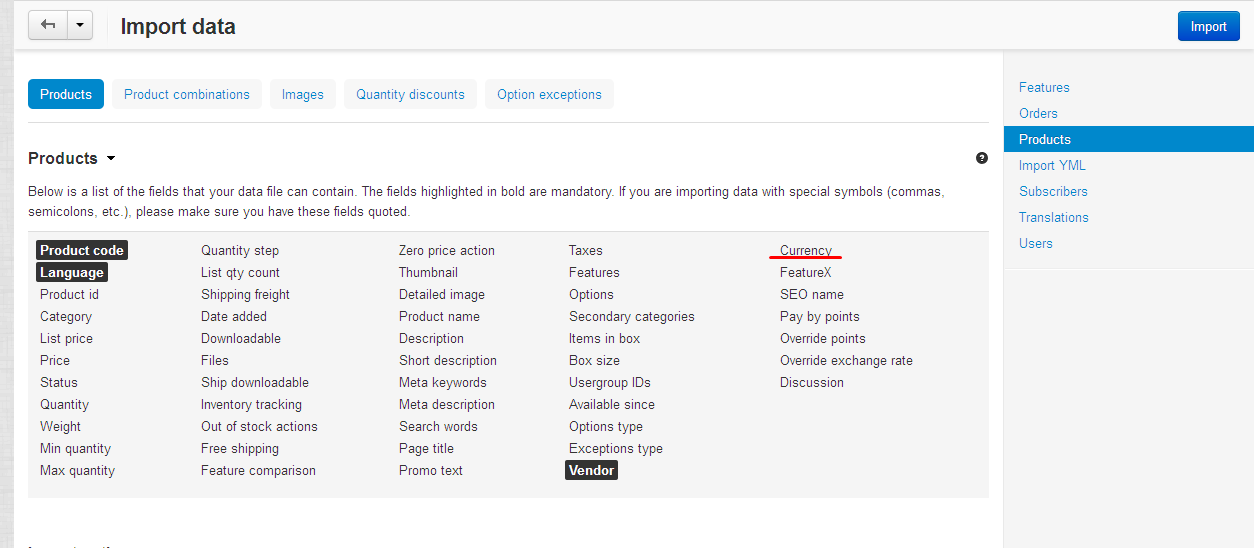This screenshot has width=1254, height=548.
Task: Click the back arrow button
Action: [48, 25]
